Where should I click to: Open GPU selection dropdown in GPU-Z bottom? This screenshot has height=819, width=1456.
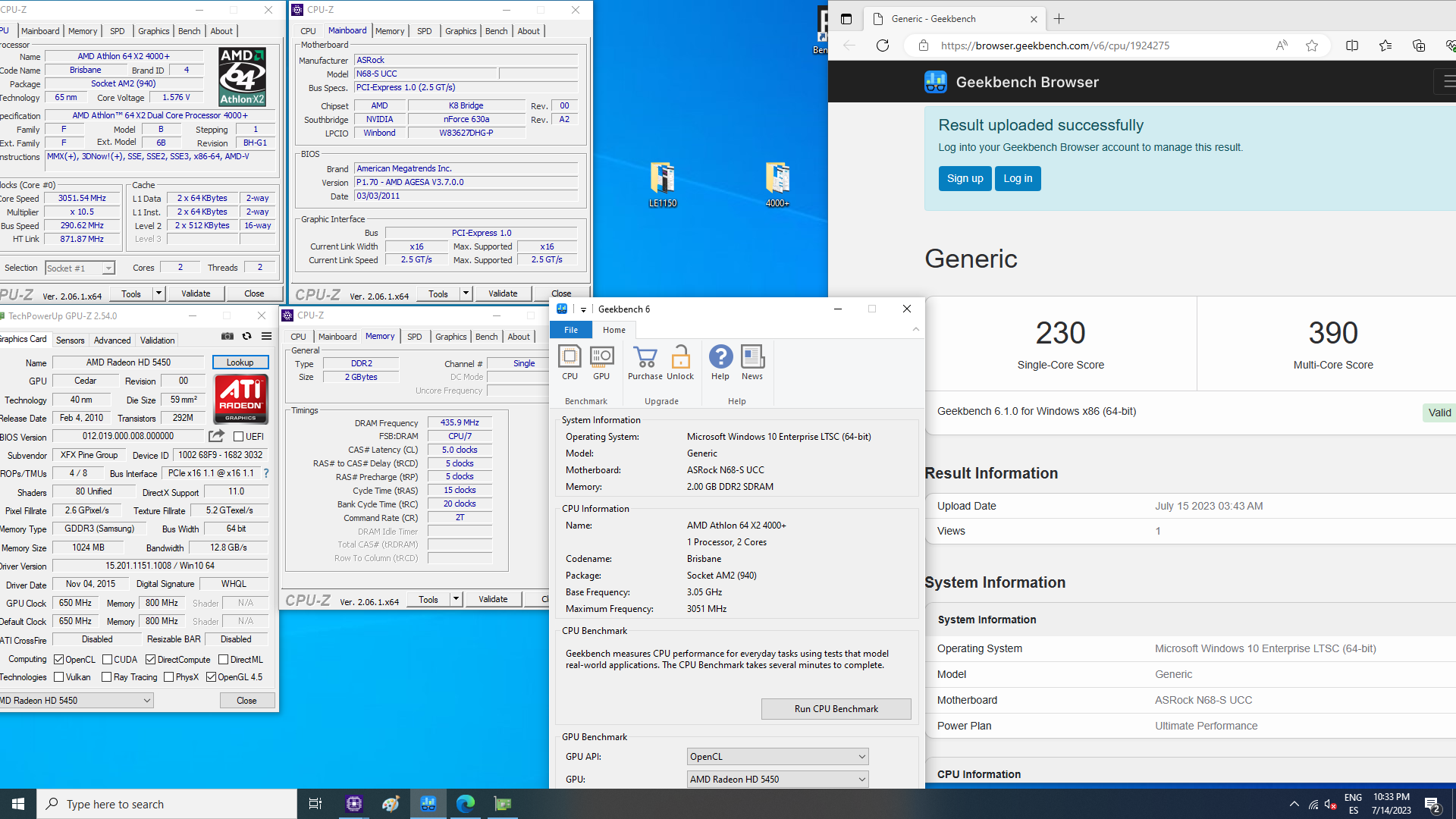pyautogui.click(x=76, y=701)
